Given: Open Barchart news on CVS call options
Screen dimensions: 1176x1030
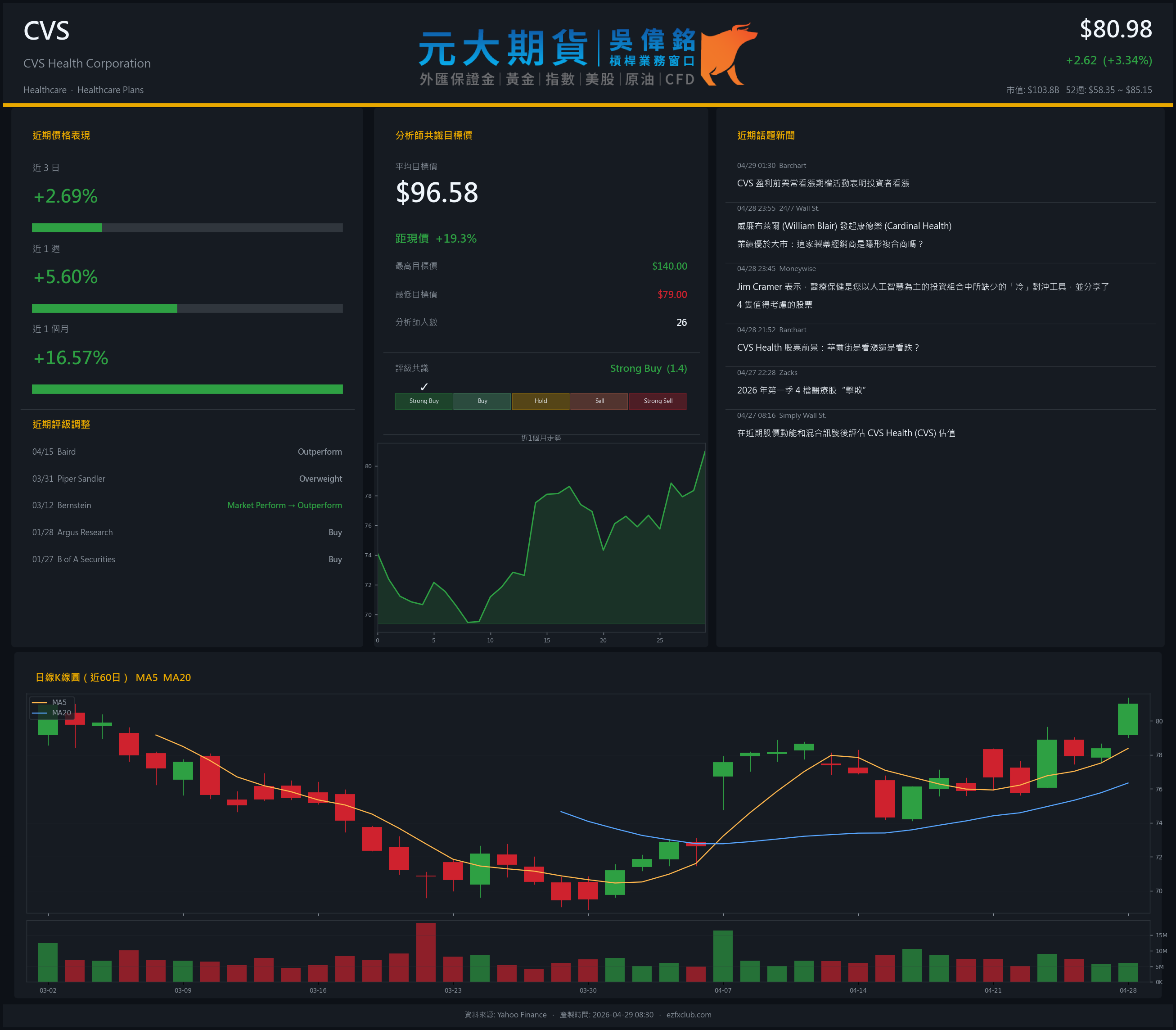Looking at the screenshot, I should 823,183.
